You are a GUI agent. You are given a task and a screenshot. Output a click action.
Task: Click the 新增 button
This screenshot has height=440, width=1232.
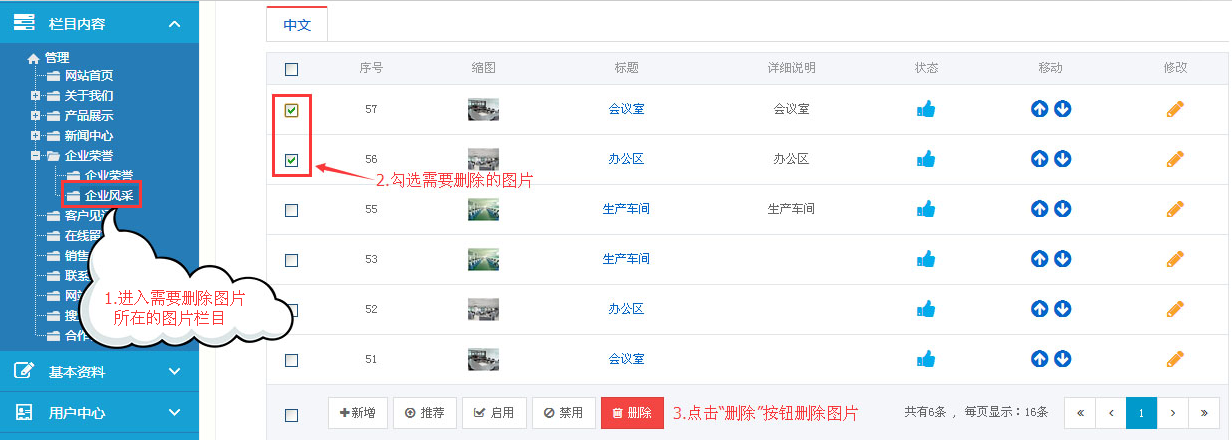click(357, 413)
